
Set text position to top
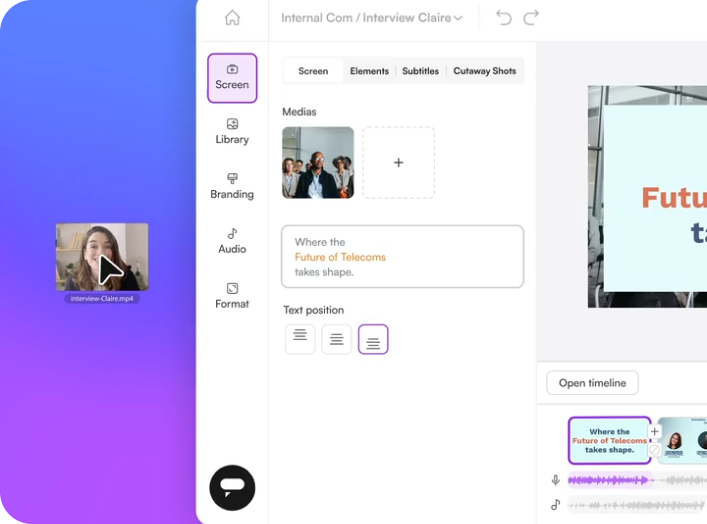click(300, 339)
